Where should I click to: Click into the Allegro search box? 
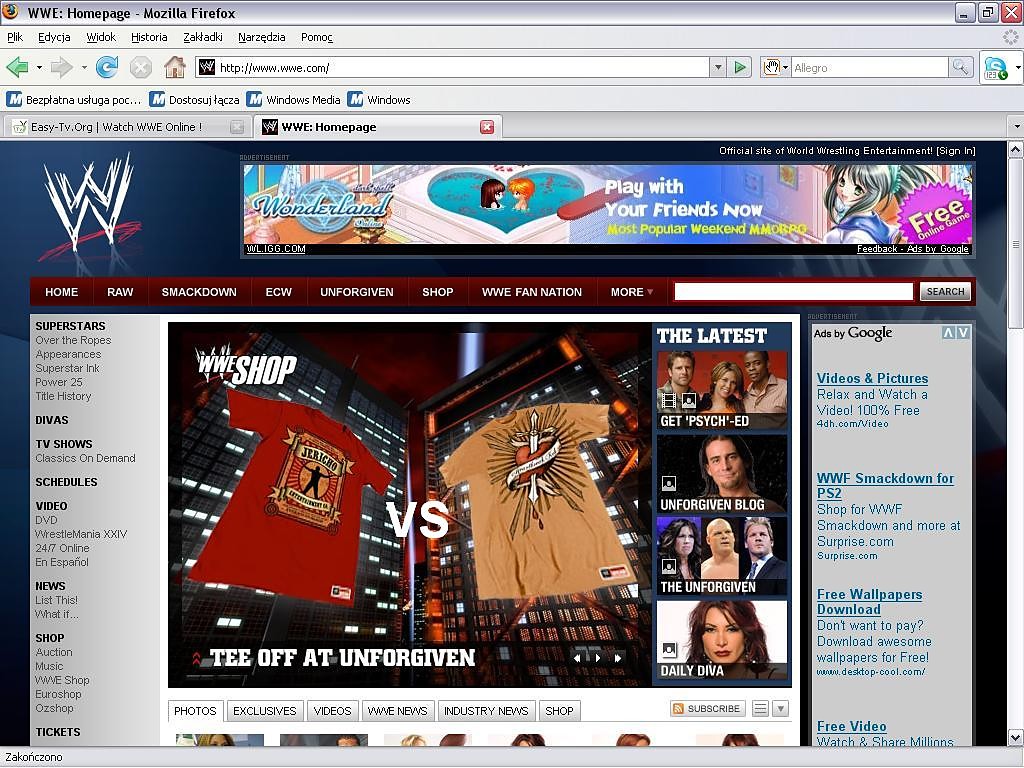coord(870,67)
